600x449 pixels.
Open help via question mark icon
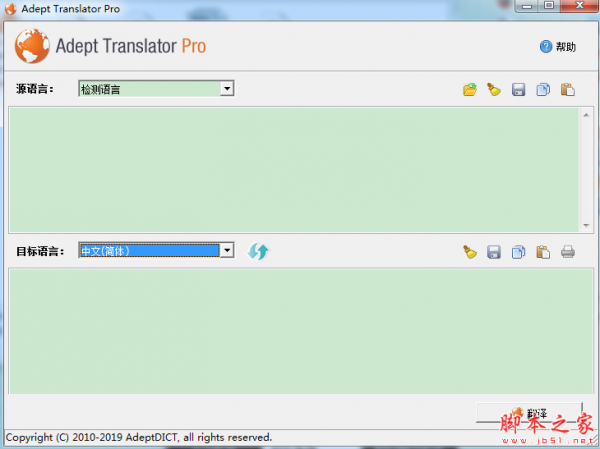pyautogui.click(x=546, y=47)
